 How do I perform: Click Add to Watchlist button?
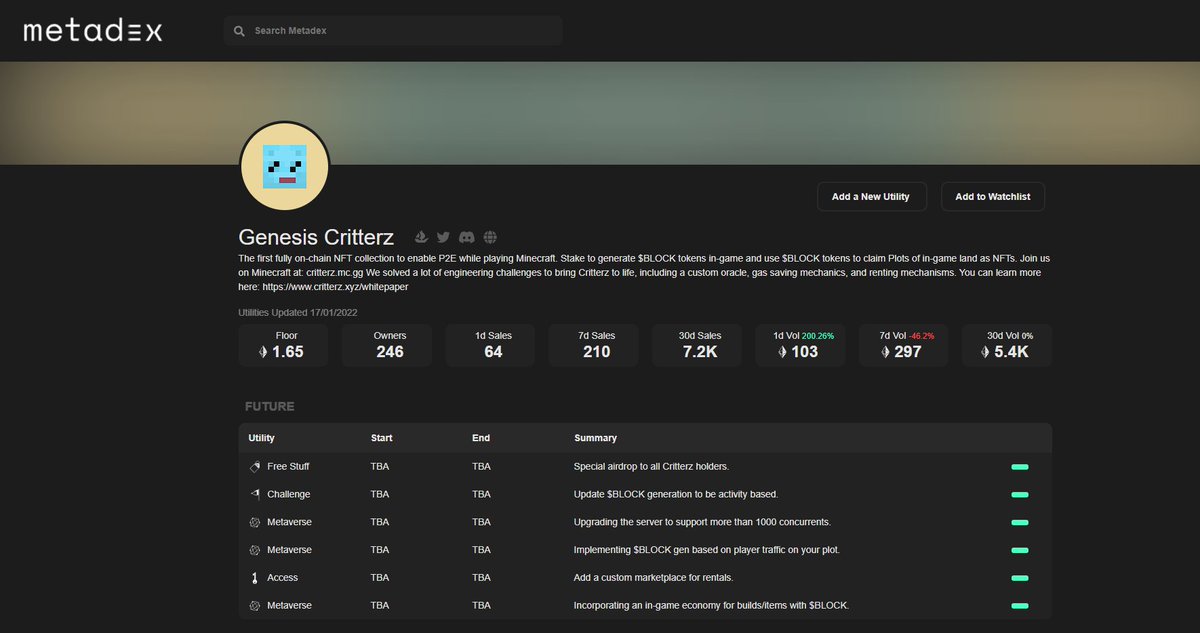pos(993,196)
